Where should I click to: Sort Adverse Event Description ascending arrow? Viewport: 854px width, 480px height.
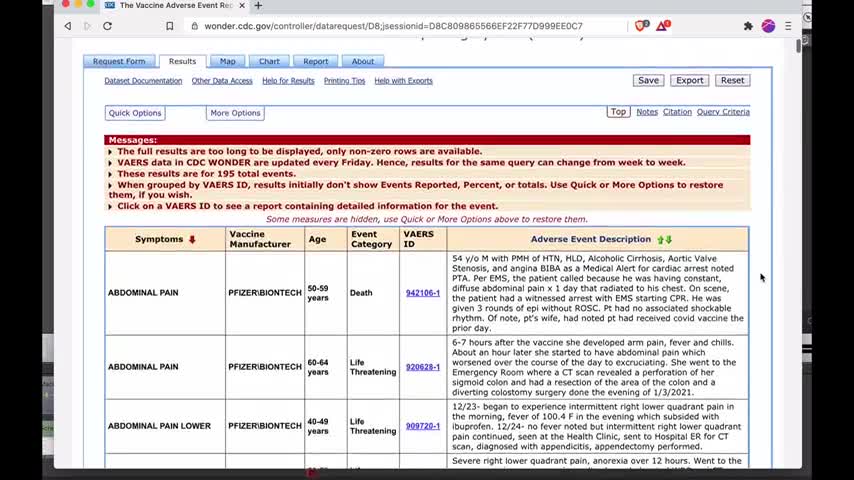[x=661, y=239]
